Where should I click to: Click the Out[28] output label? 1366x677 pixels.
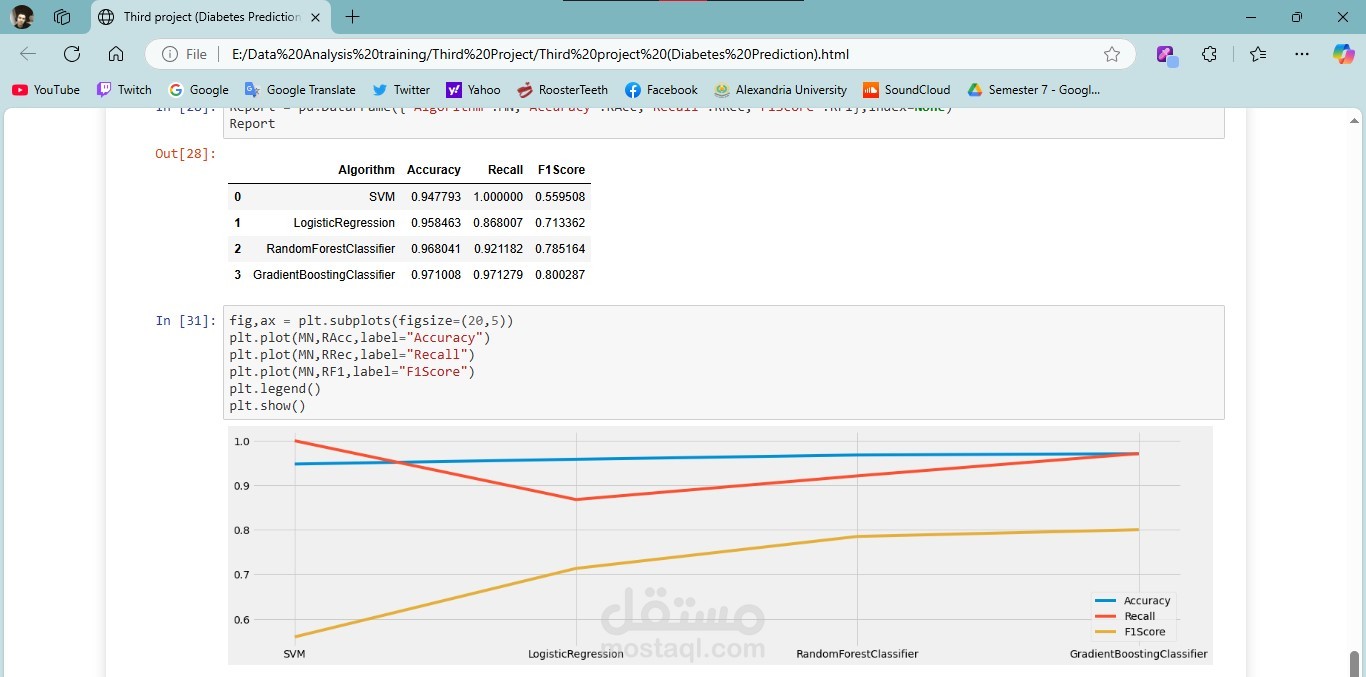pos(185,153)
